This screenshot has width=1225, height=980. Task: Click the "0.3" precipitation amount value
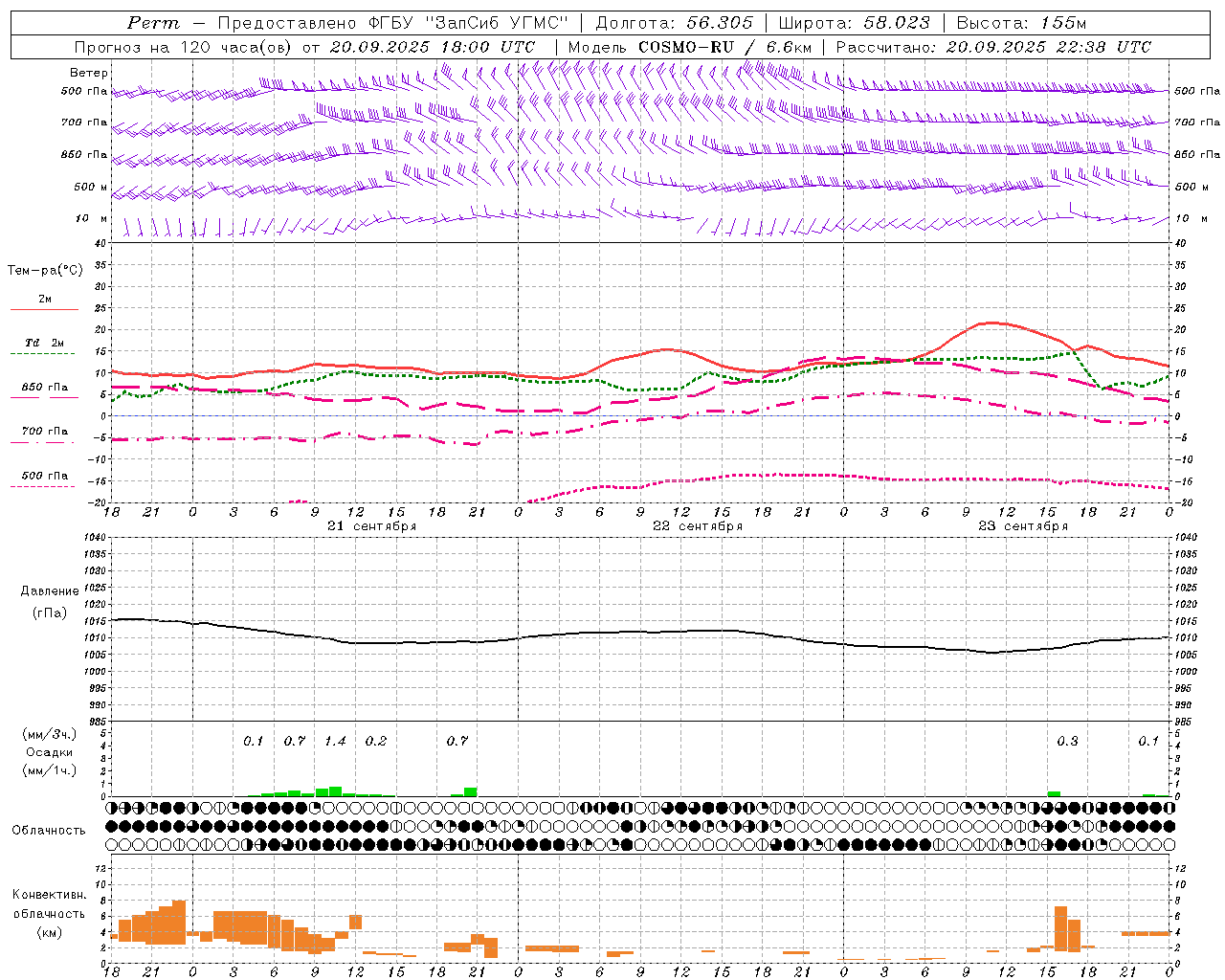[x=1067, y=741]
